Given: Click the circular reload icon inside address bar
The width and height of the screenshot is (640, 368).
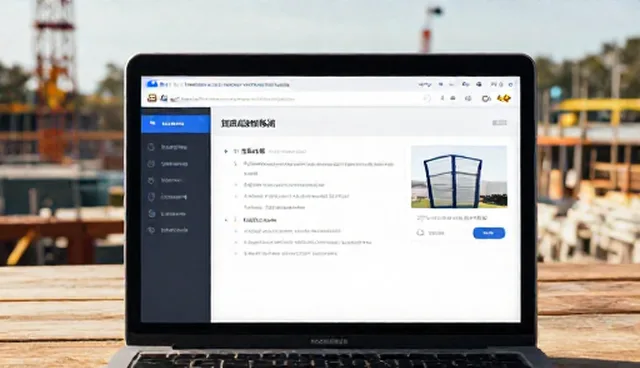Looking at the screenshot, I should click(x=427, y=98).
